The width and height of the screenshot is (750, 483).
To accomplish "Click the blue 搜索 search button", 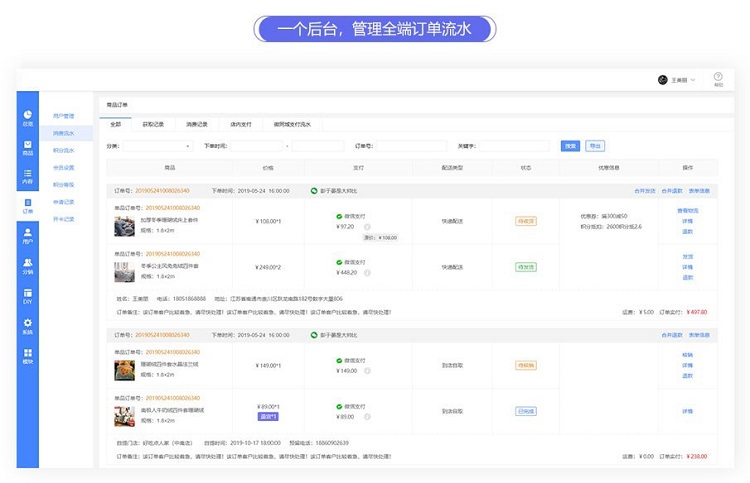I will [571, 146].
